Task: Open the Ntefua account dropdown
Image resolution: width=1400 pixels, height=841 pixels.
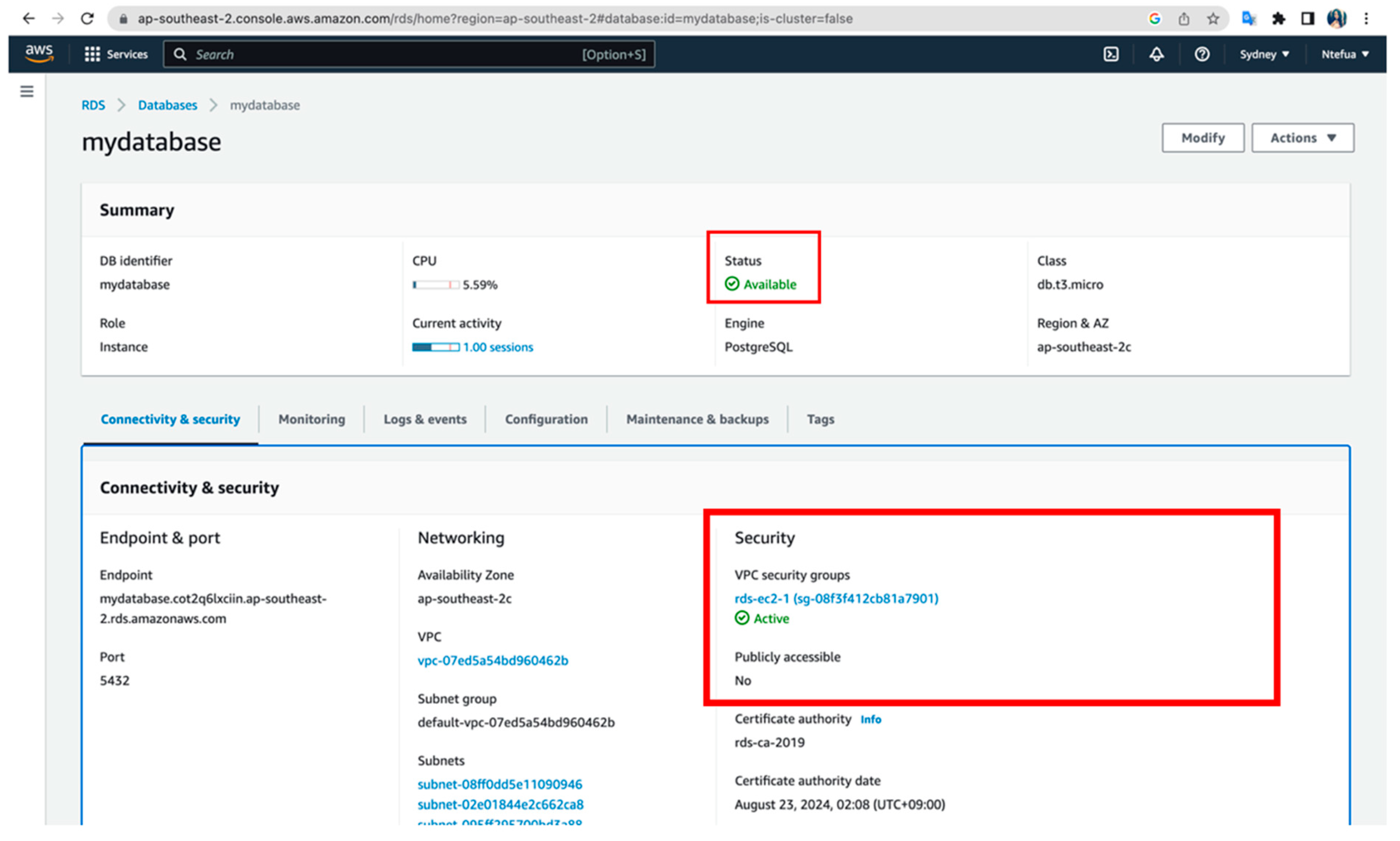Action: tap(1345, 54)
